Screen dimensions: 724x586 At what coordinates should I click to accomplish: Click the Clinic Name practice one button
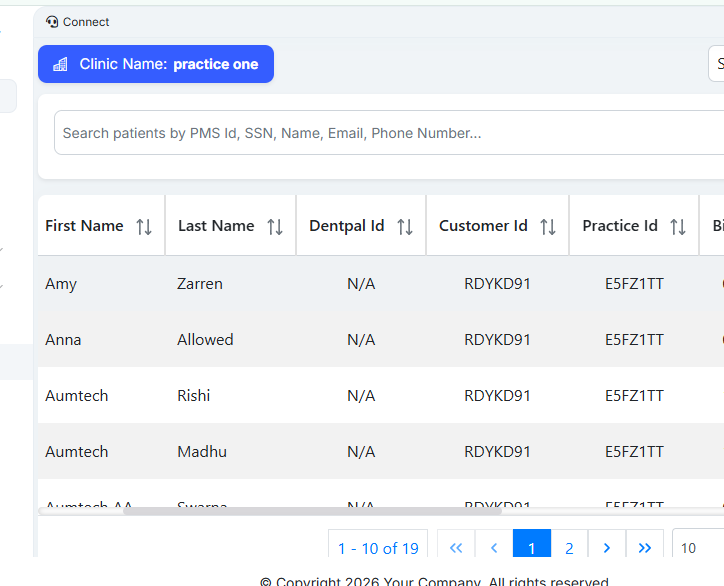click(156, 64)
